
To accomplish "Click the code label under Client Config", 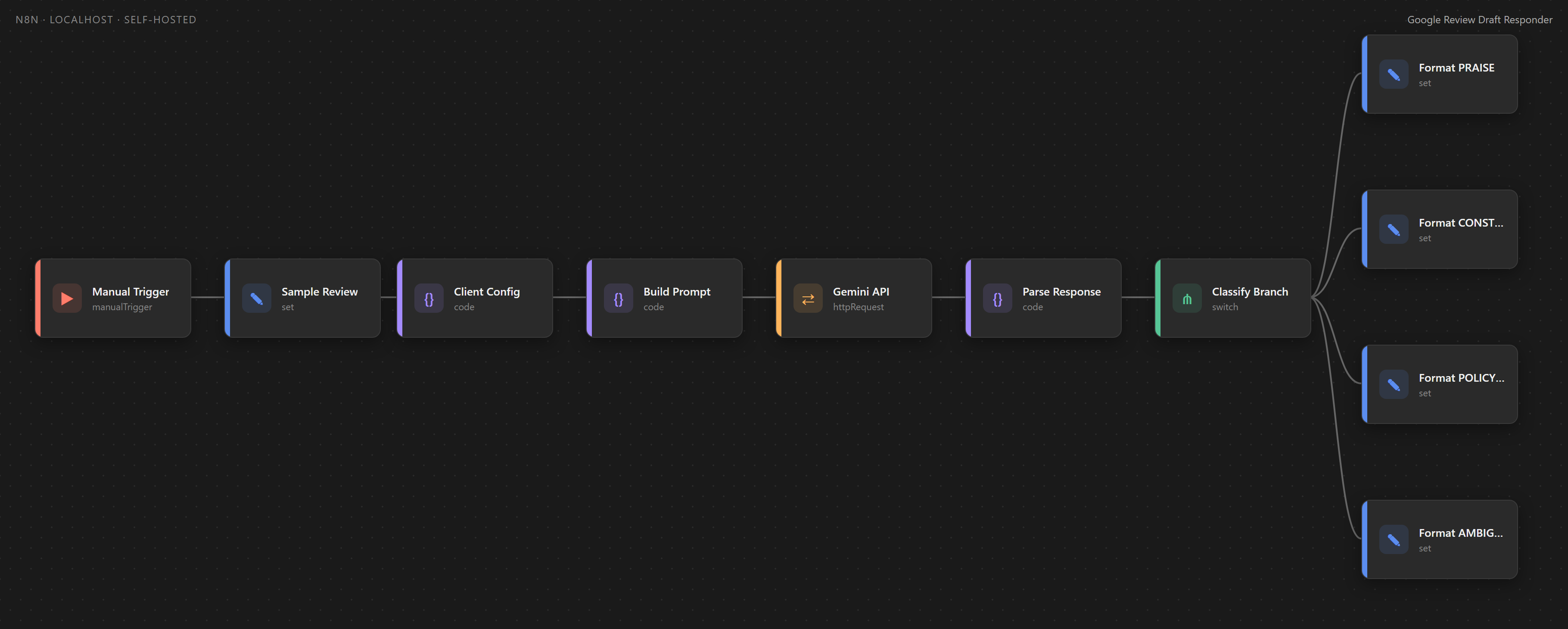I will click(x=463, y=307).
